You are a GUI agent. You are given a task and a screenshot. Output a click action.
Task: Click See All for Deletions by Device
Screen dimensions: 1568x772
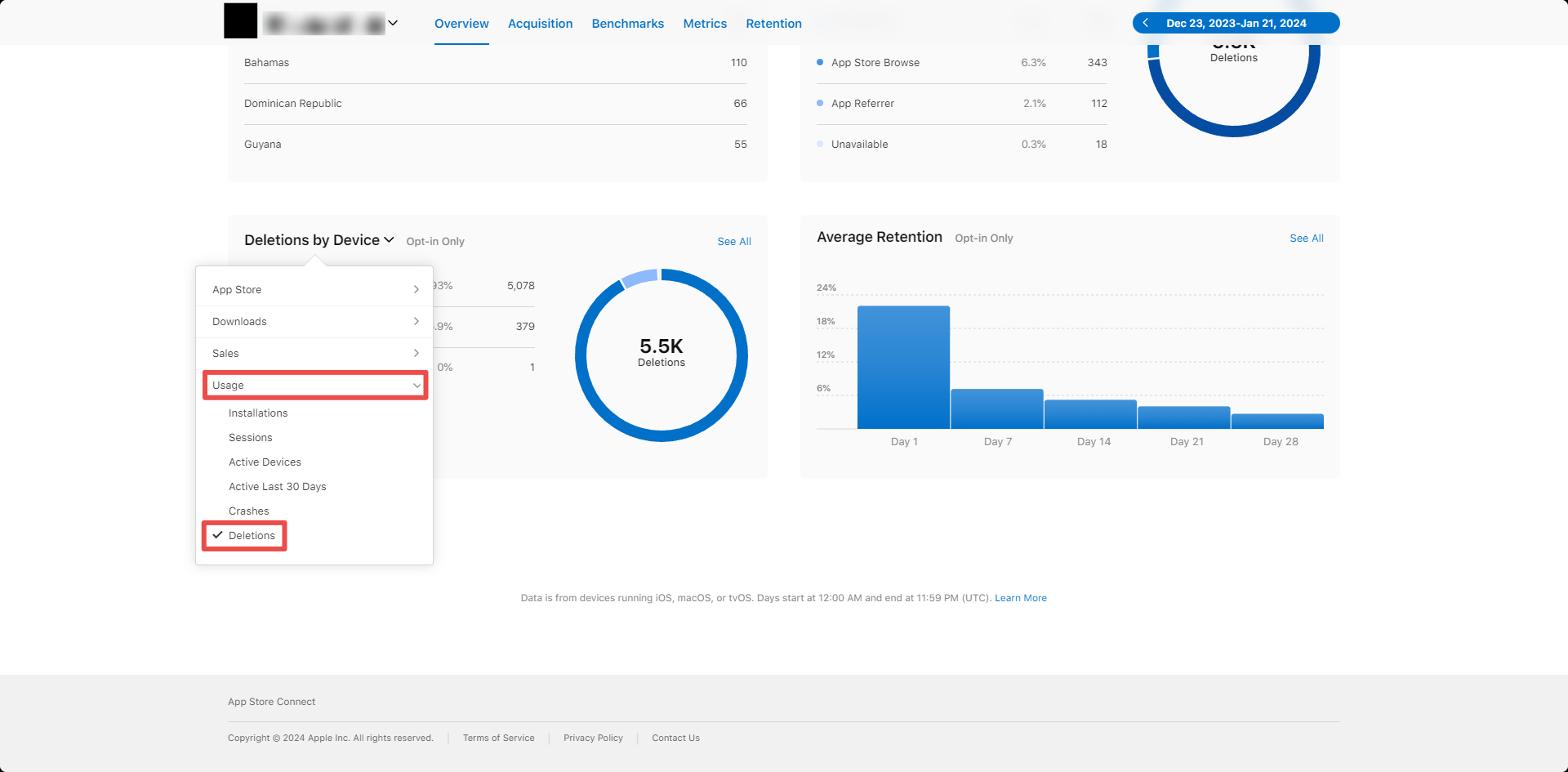[734, 242]
